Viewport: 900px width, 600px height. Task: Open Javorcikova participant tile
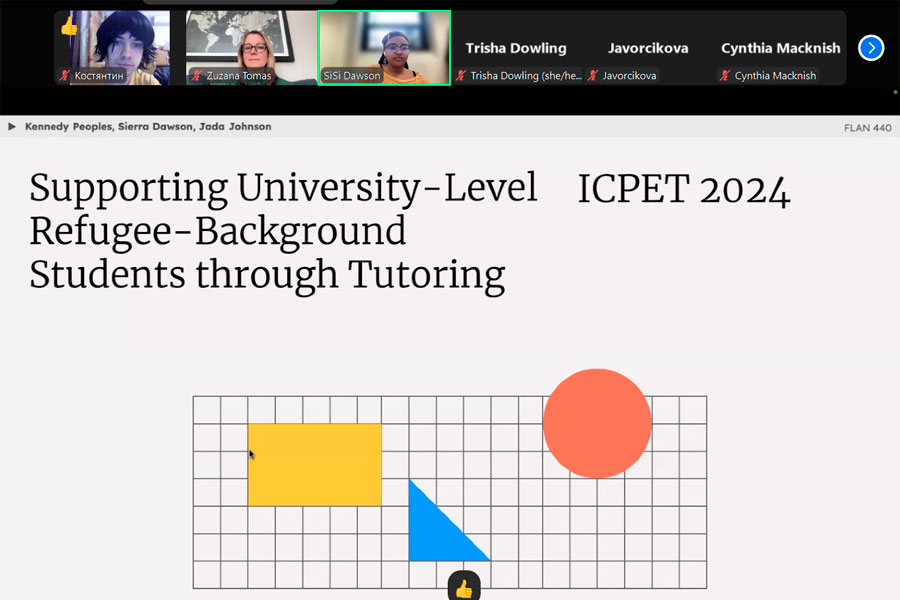648,48
